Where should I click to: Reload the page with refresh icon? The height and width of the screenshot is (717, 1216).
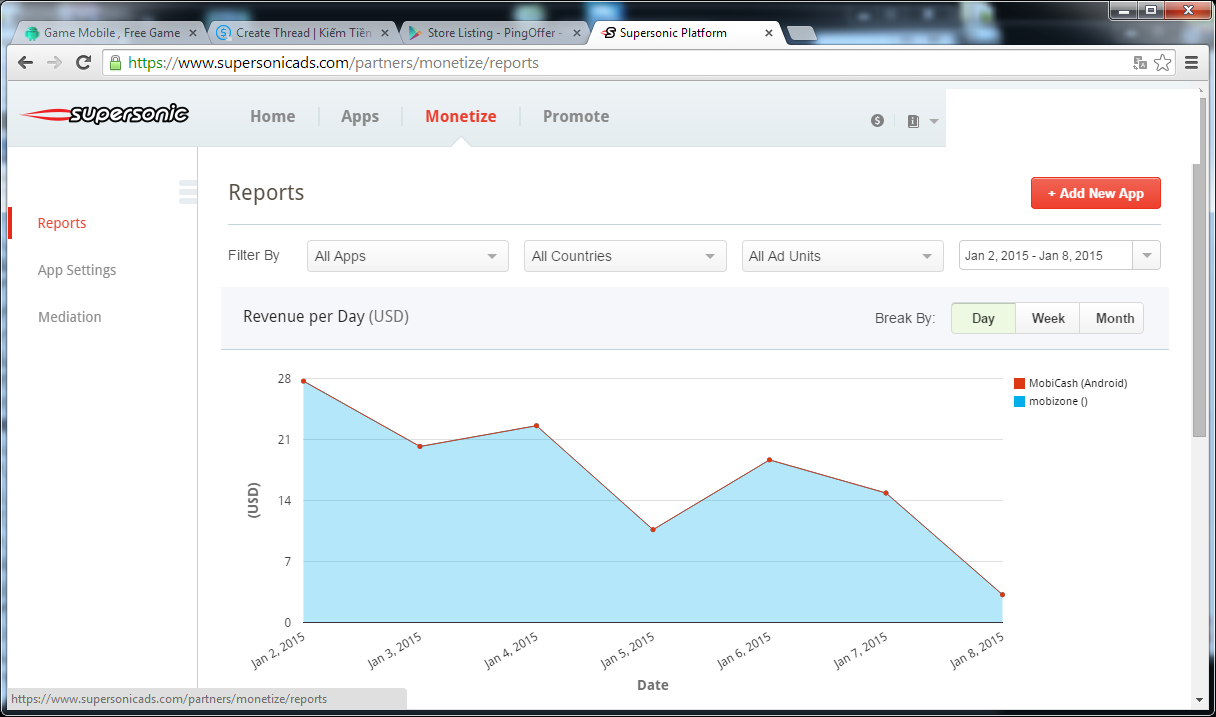point(84,62)
